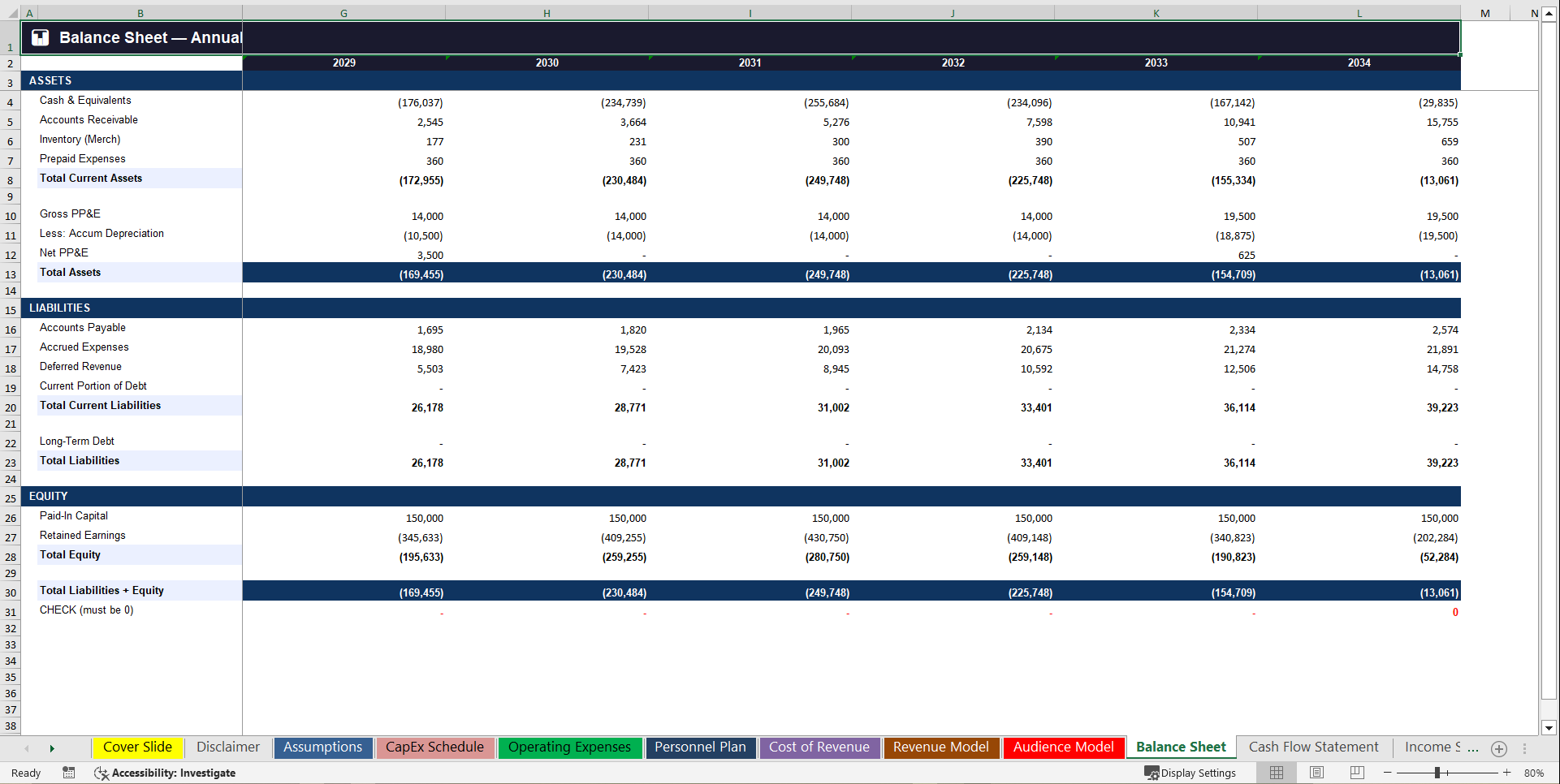The image size is (1560, 784).
Task: Zoom in using the plus icon
Action: tap(1508, 773)
